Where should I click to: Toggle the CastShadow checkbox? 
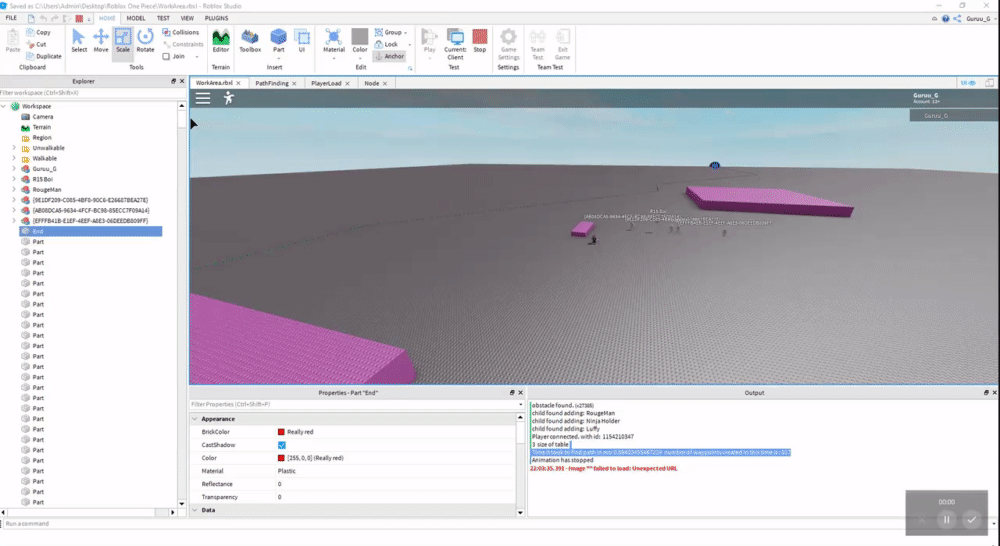click(281, 445)
